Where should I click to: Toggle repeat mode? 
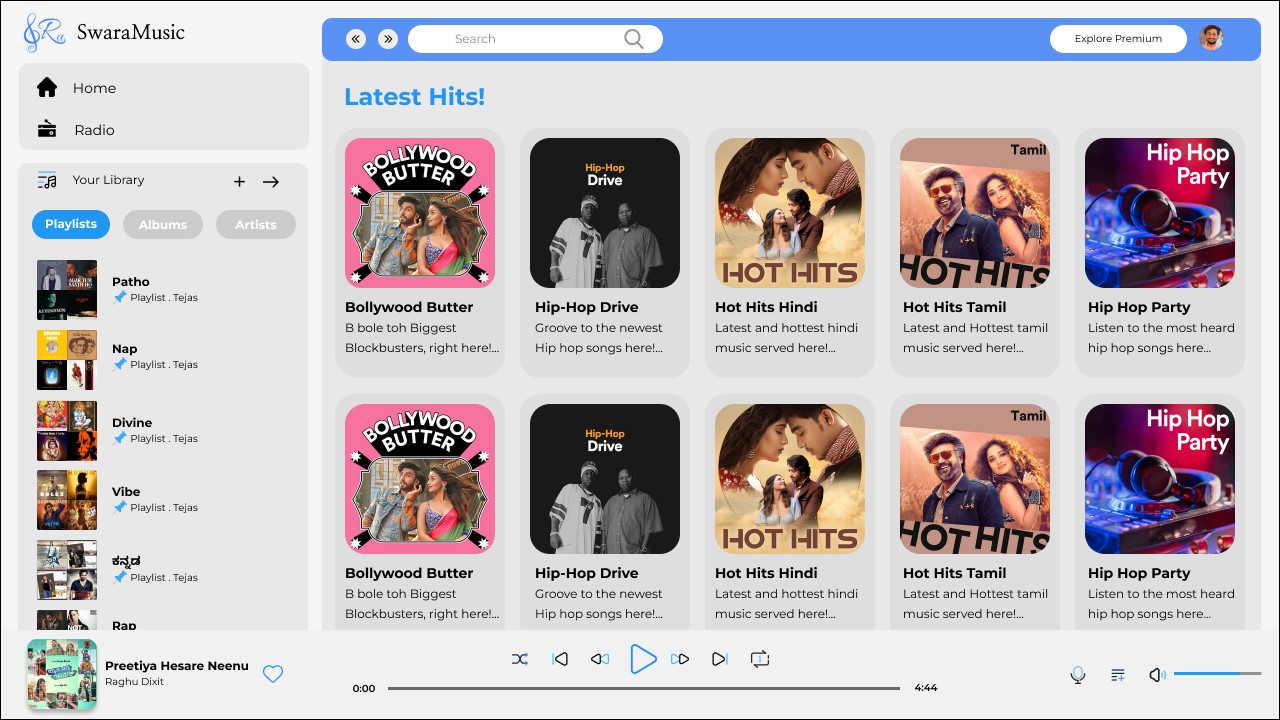pyautogui.click(x=760, y=659)
